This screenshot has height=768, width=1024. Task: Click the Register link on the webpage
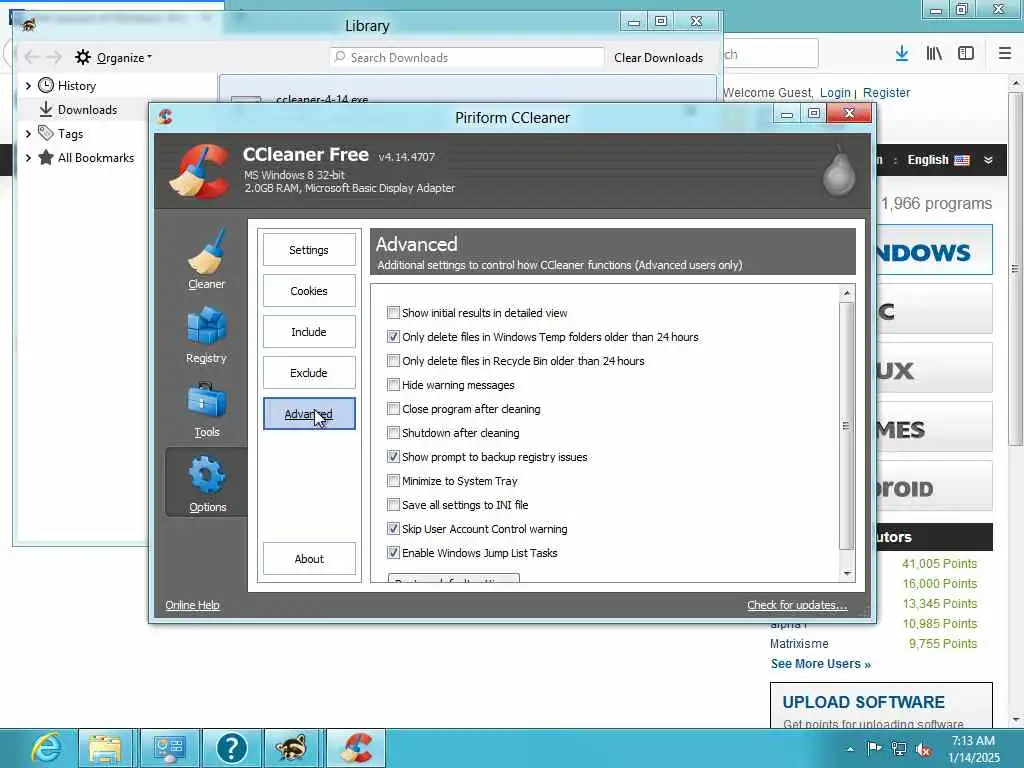click(886, 93)
